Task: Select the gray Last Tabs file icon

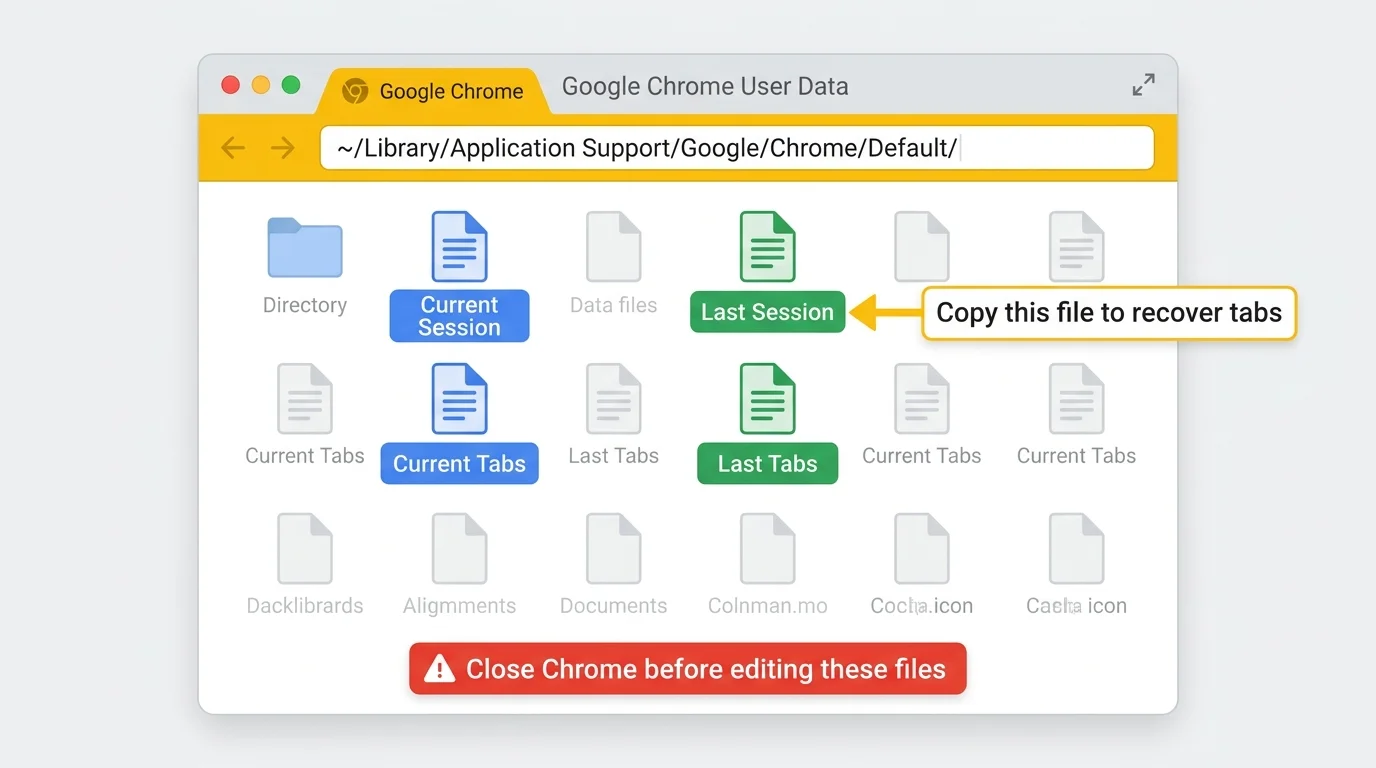Action: 613,398
